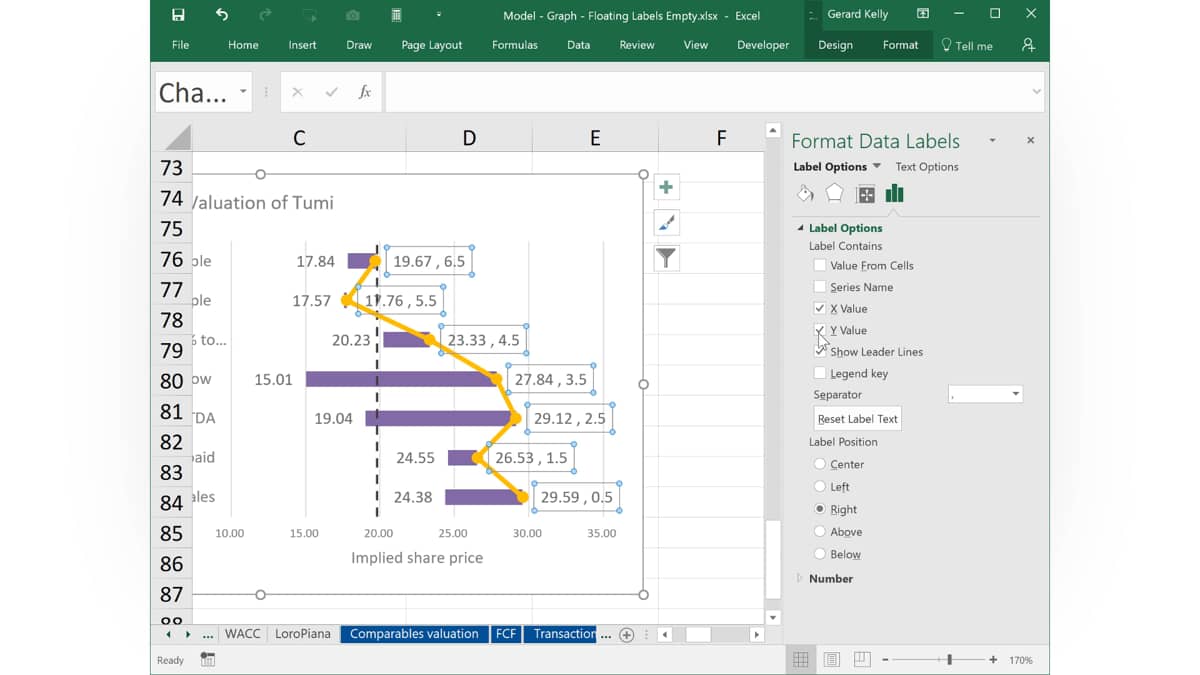Collapse Label Options section triangle
1200x675 pixels.
coord(800,228)
